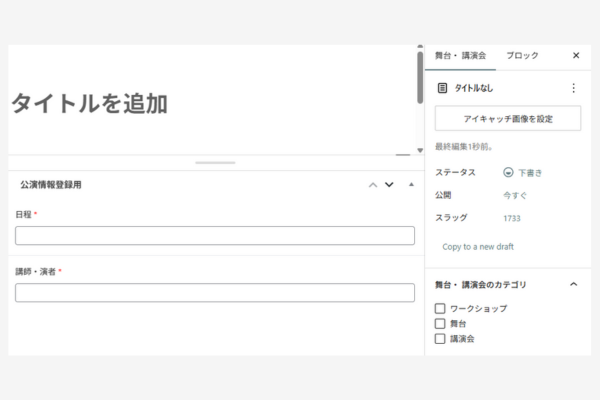Open publish date setting 今すぐ
The image size is (600, 400).
[514, 195]
